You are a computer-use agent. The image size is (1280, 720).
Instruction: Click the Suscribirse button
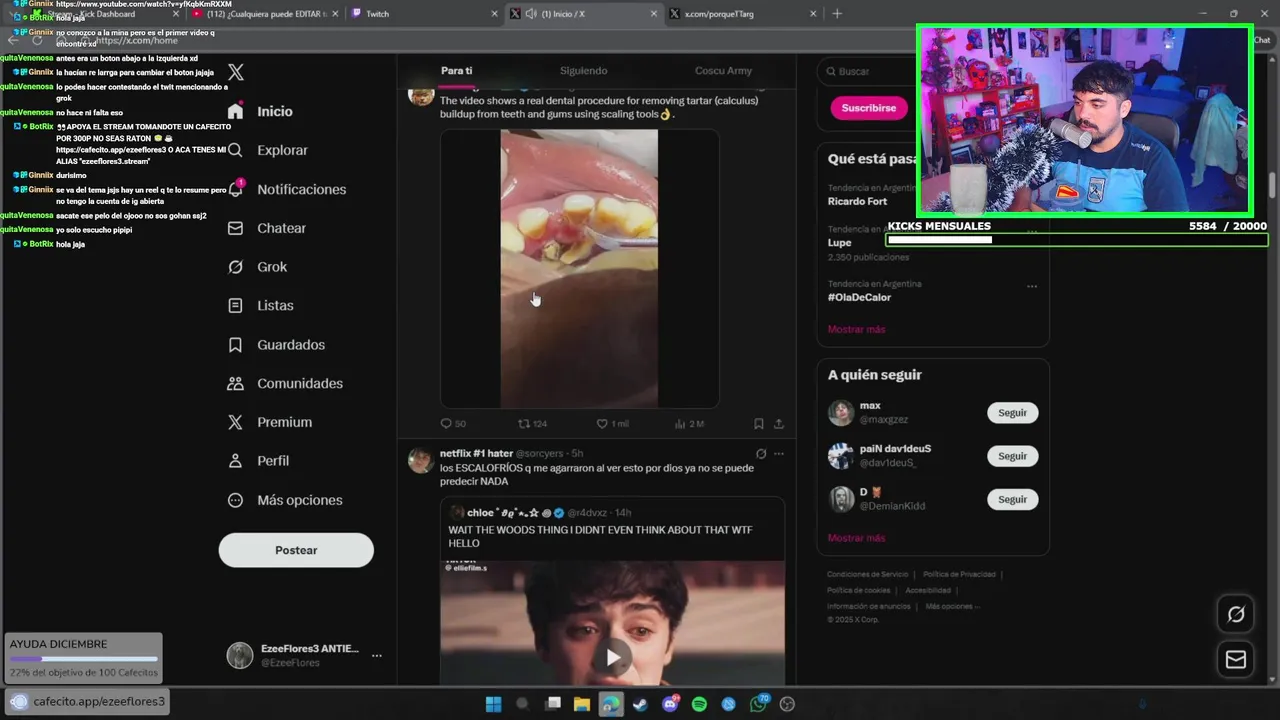(x=868, y=107)
